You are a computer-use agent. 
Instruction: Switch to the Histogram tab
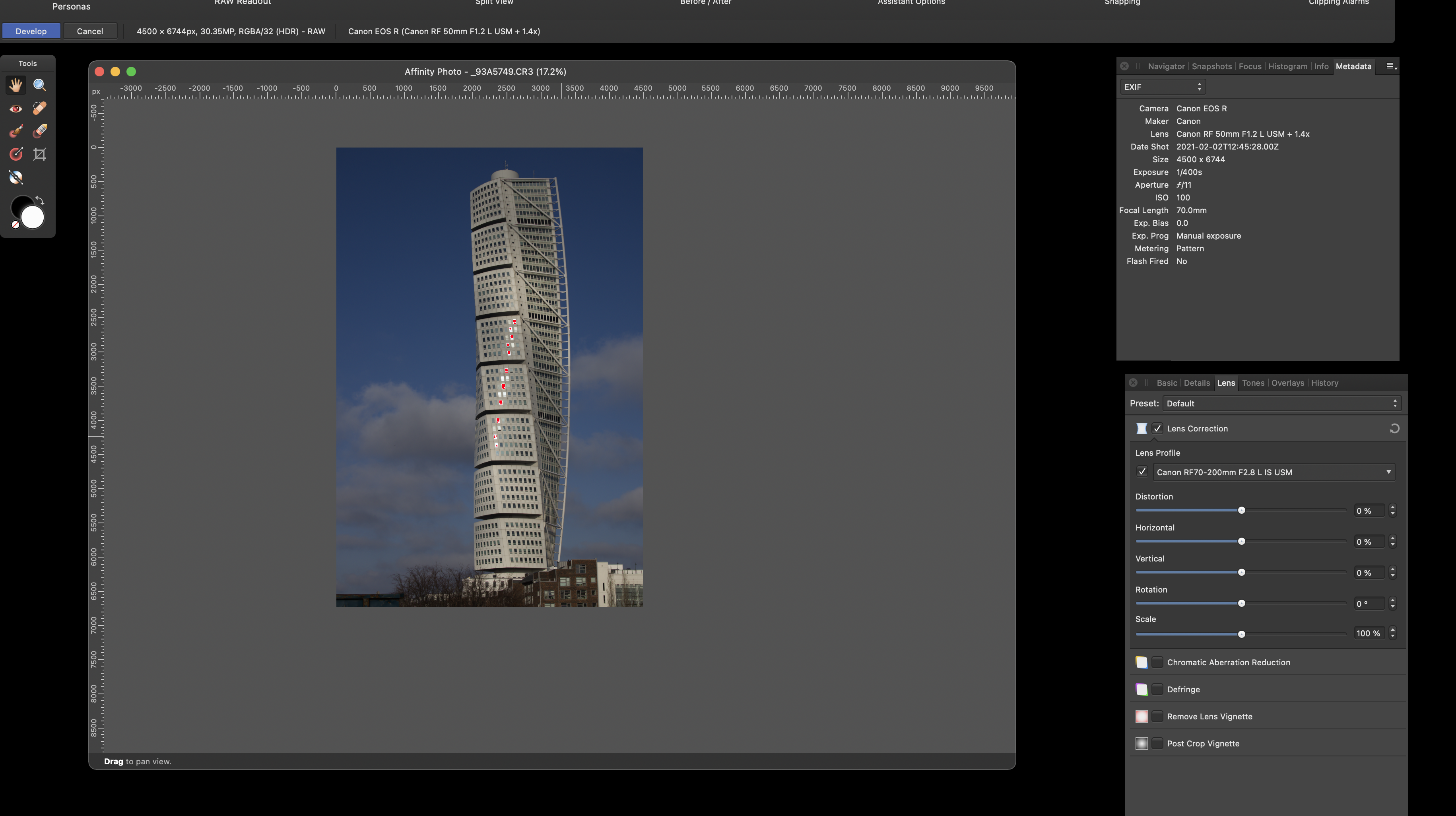click(1287, 66)
